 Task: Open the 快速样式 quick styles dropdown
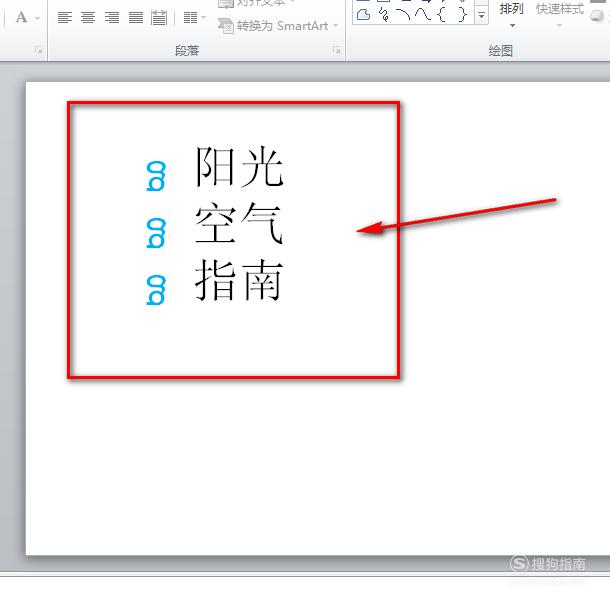560,14
